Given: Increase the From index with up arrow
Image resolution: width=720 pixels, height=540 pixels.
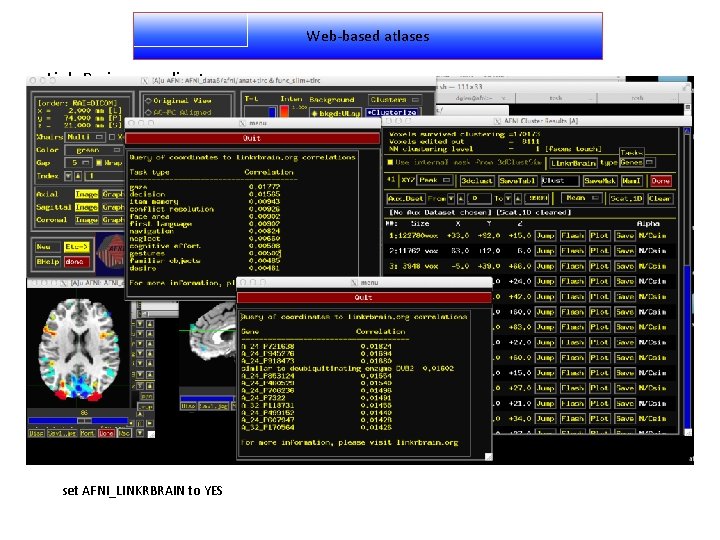Looking at the screenshot, I should (461, 198).
